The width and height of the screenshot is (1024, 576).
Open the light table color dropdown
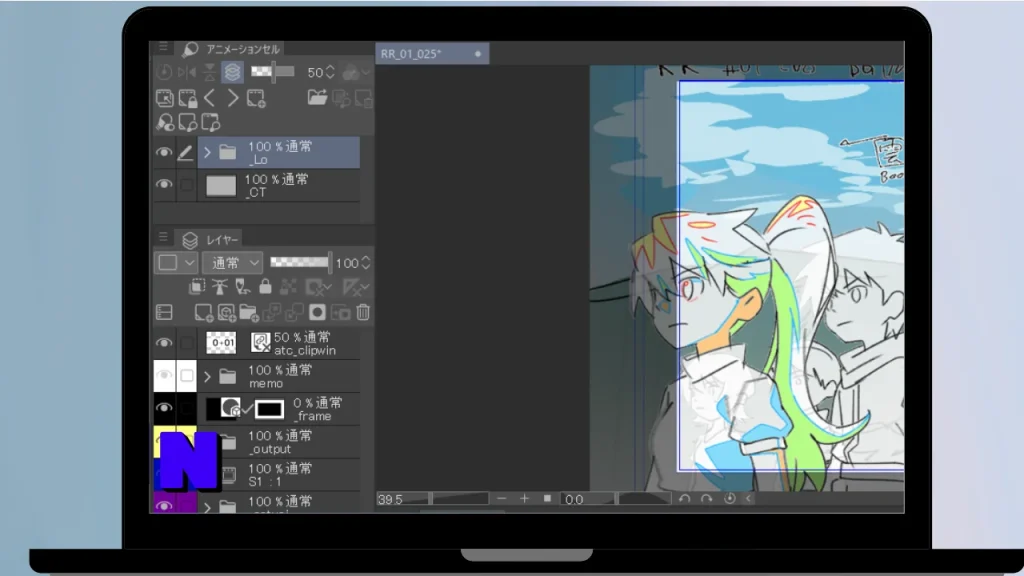coord(357,72)
